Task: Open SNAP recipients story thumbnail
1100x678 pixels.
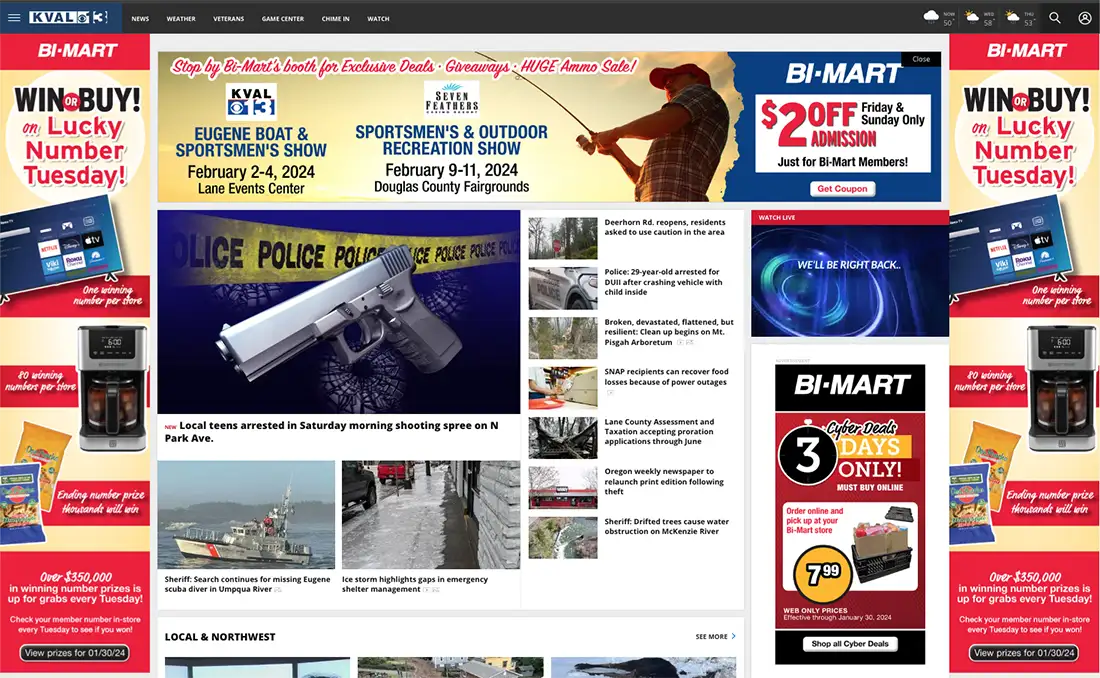Action: (563, 388)
